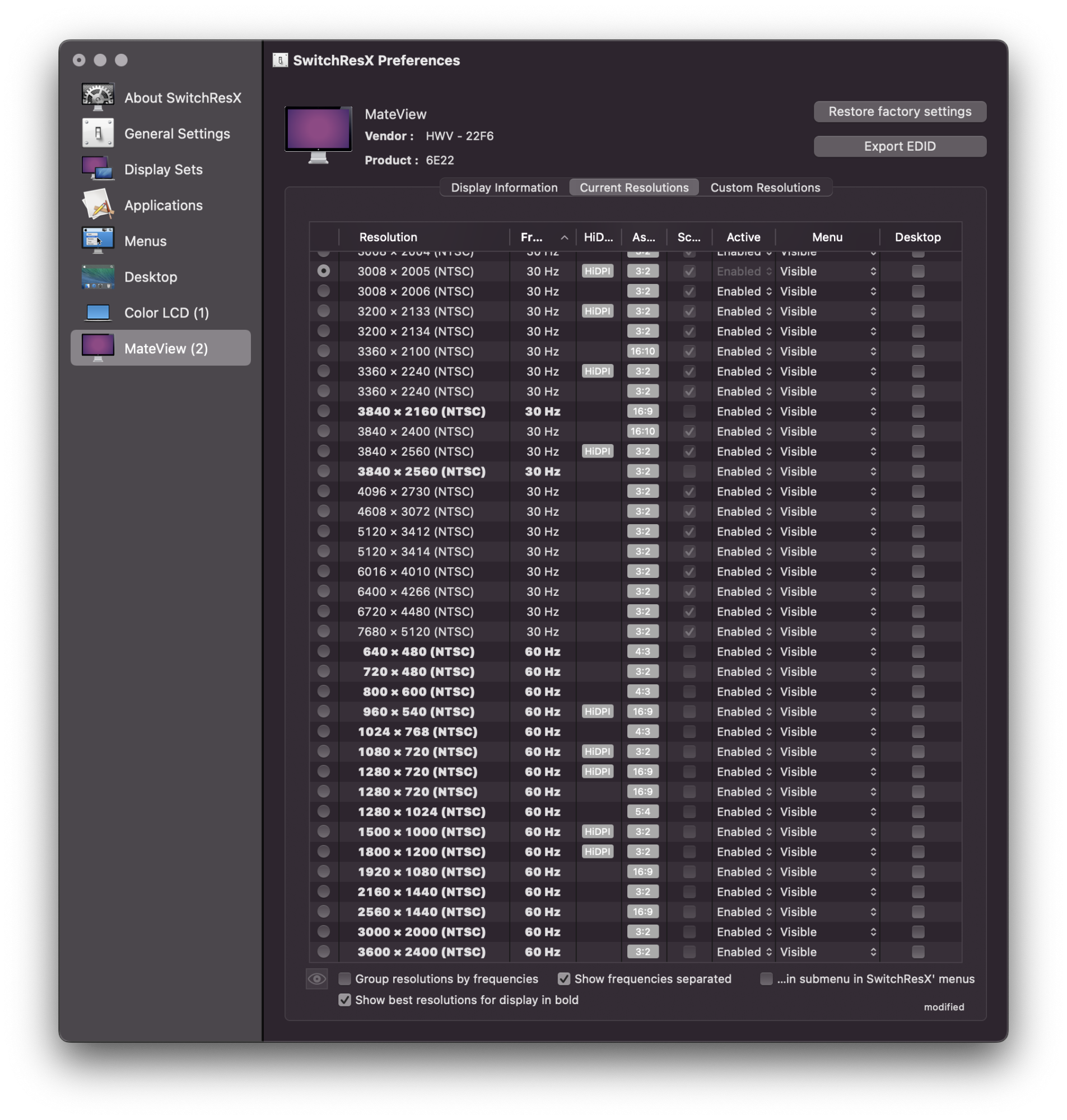Click the HiDPI badge in the 1800 × 1200 row
The width and height of the screenshot is (1067, 1120).
click(x=597, y=851)
